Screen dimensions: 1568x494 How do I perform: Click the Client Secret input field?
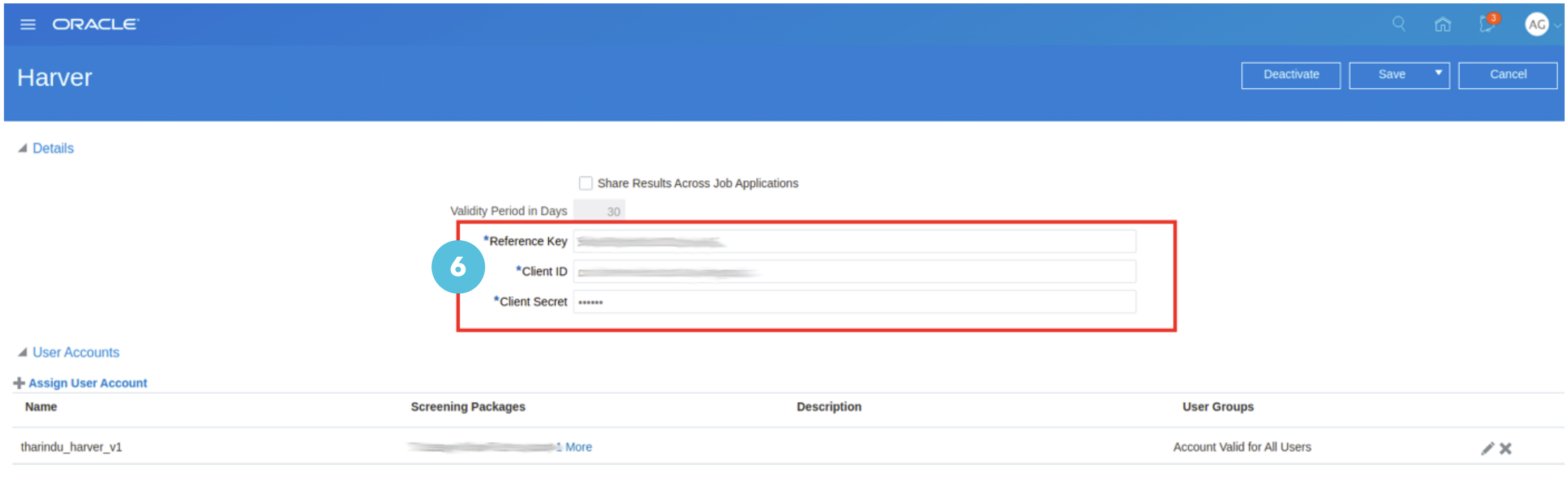(854, 303)
